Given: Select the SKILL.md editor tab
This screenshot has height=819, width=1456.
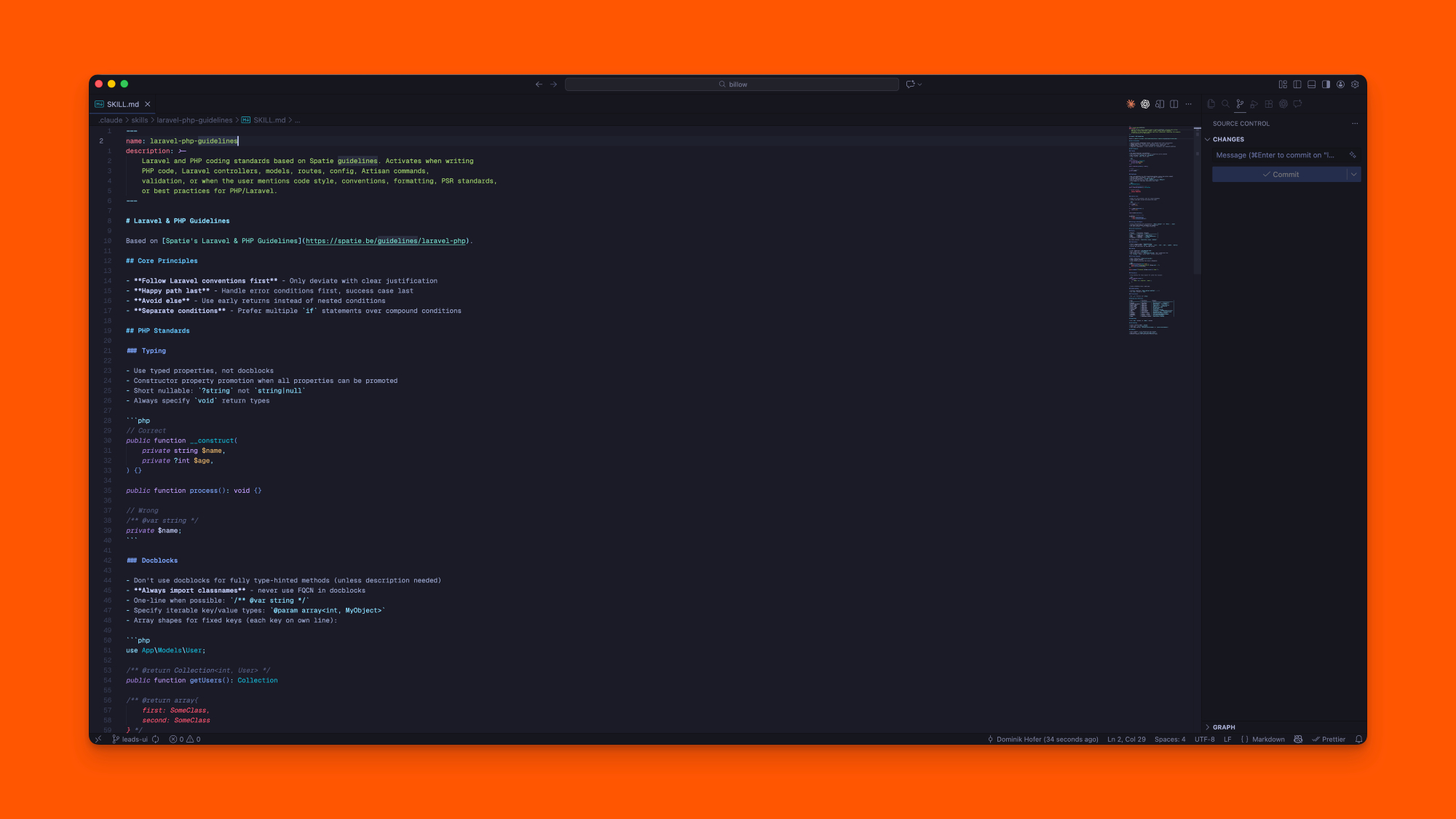Looking at the screenshot, I should point(123,104).
